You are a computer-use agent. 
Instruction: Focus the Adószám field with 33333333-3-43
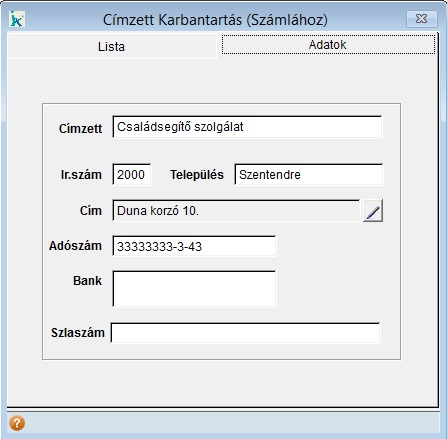coord(194,246)
